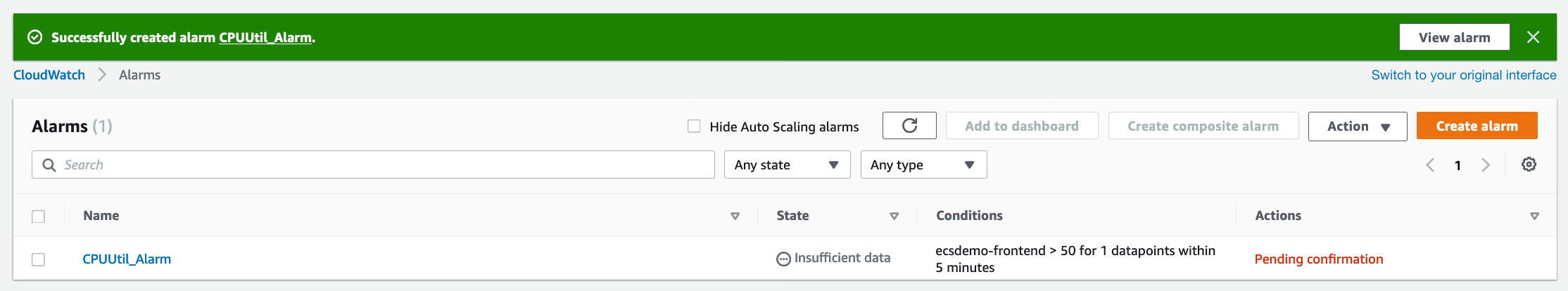Image resolution: width=1568 pixels, height=291 pixels.
Task: Open the Any state filter dropdown
Action: point(787,164)
